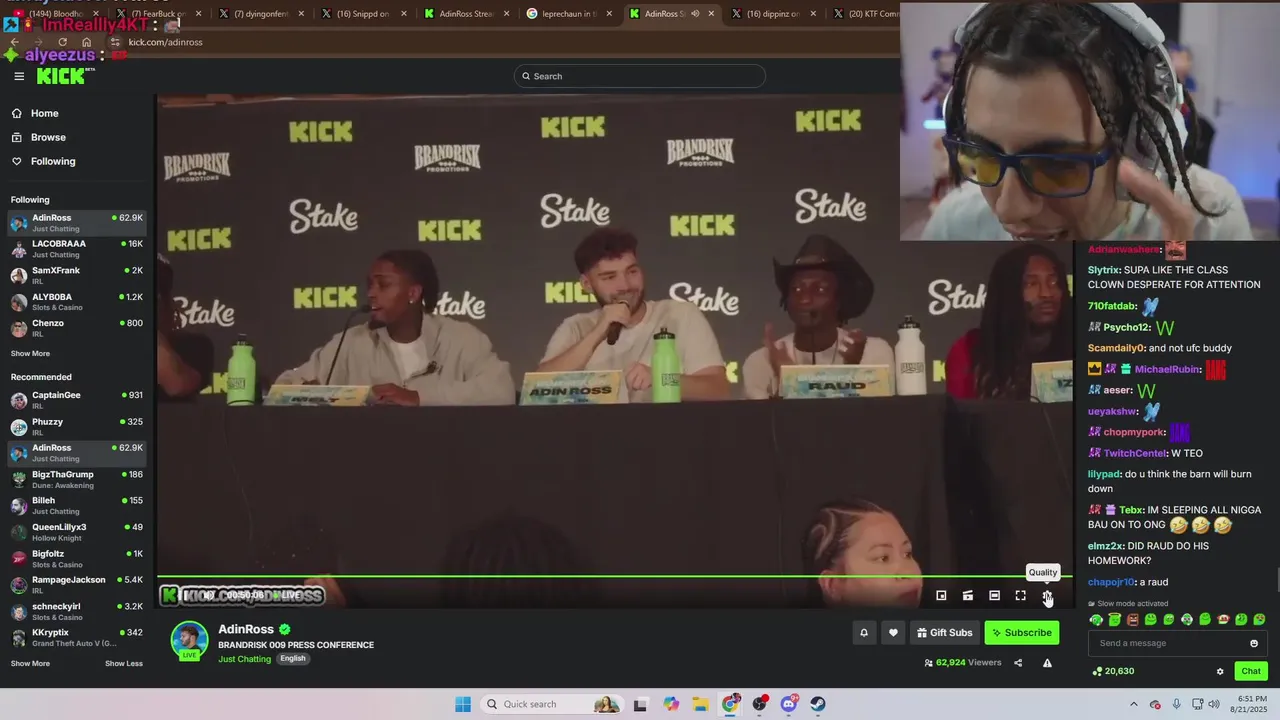Image resolution: width=1280 pixels, height=720 pixels.
Task: Expand the system tray hidden icons chevron
Action: click(1133, 704)
